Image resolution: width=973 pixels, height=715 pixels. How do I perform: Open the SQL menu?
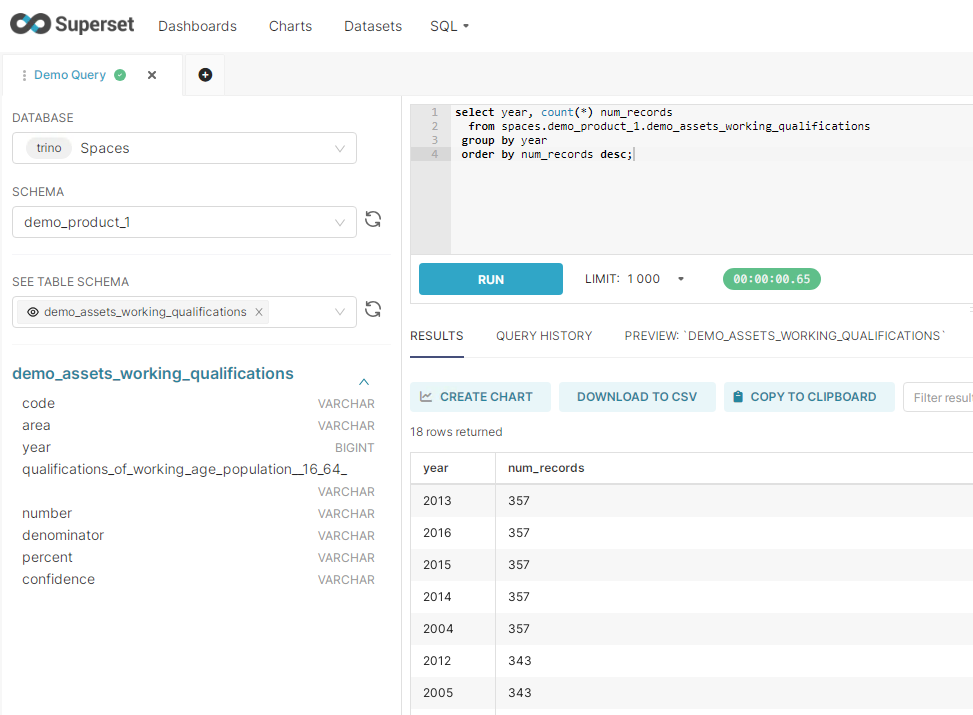pos(449,26)
